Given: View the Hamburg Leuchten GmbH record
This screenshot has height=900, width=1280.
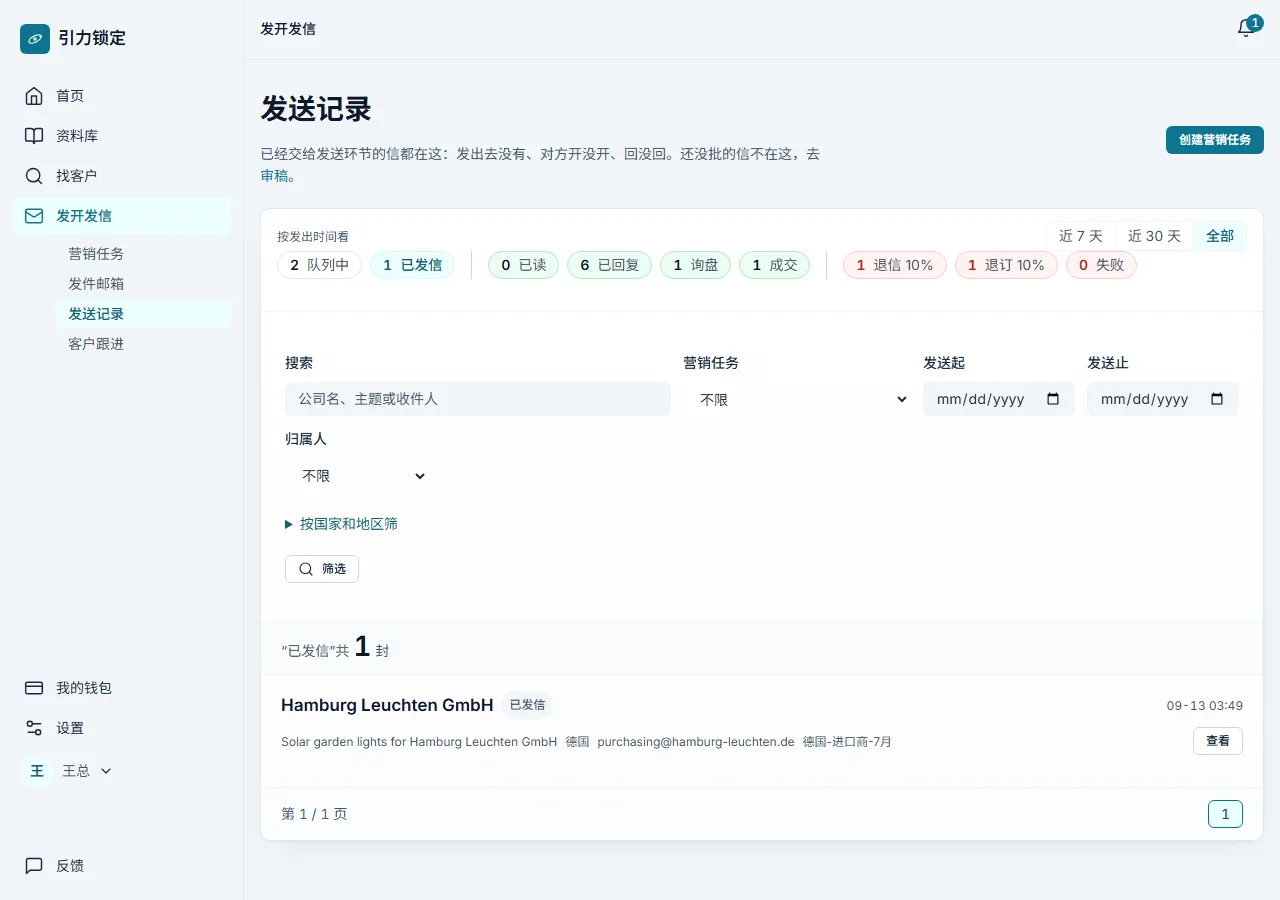Looking at the screenshot, I should coord(1218,741).
